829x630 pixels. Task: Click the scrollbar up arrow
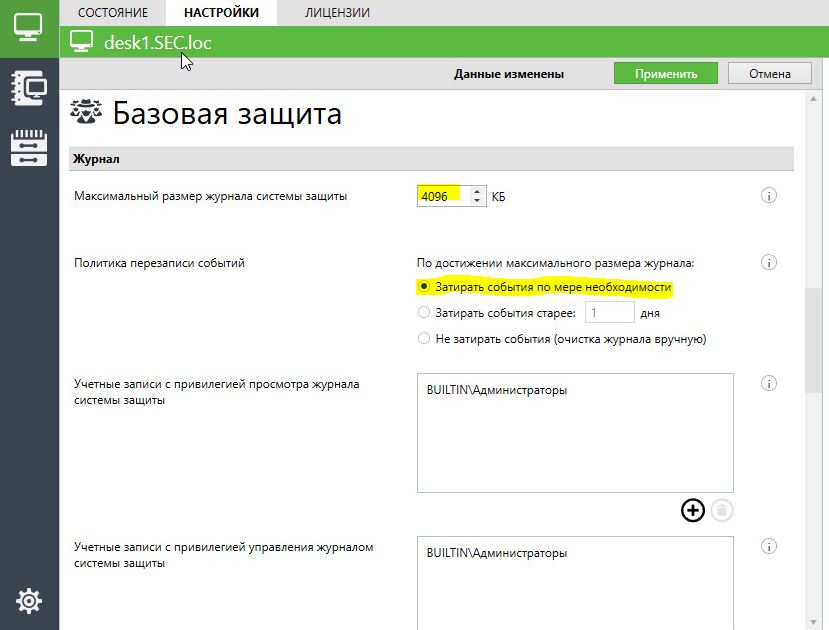[x=813, y=99]
